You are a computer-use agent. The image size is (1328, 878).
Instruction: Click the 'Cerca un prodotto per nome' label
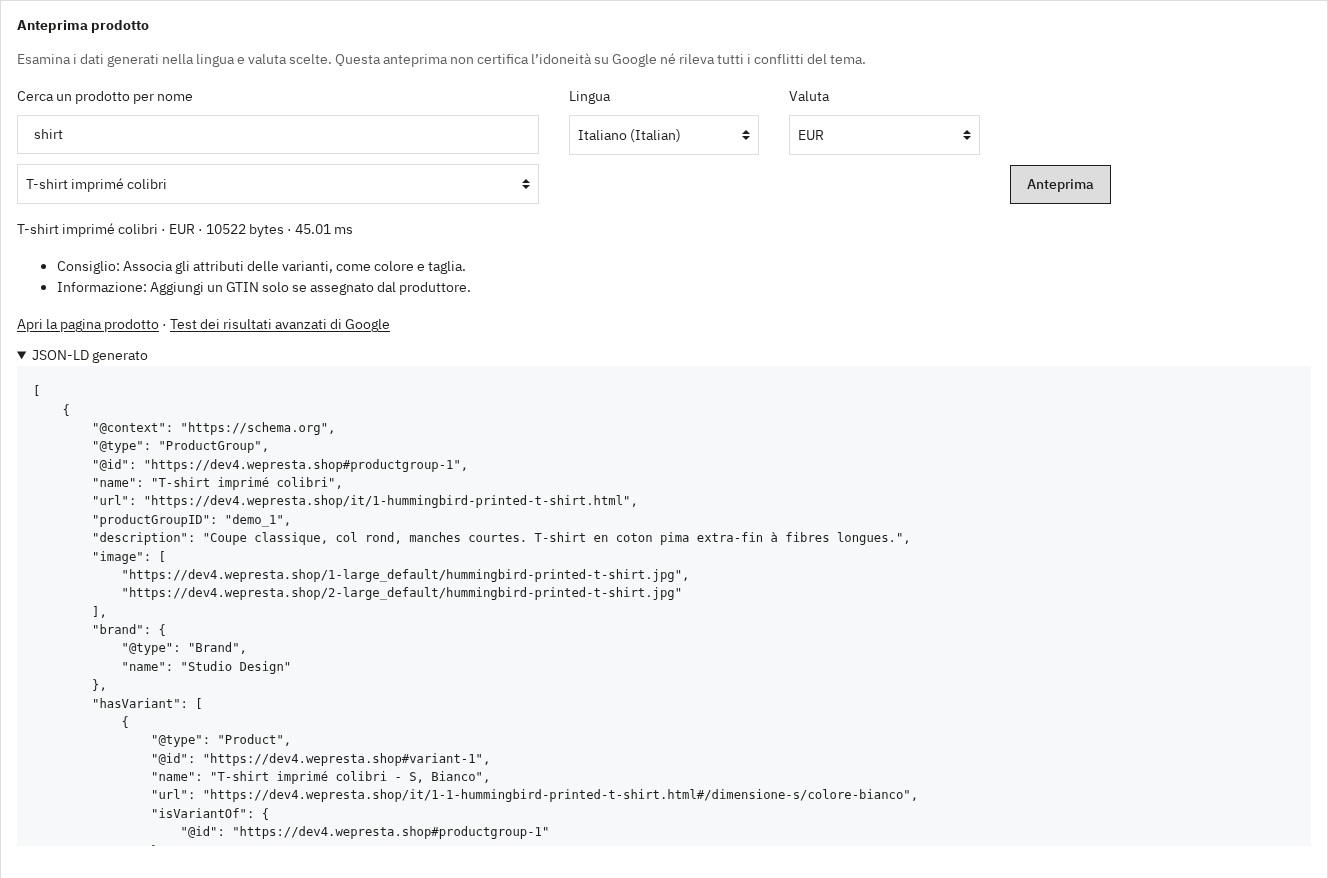pyautogui.click(x=105, y=96)
